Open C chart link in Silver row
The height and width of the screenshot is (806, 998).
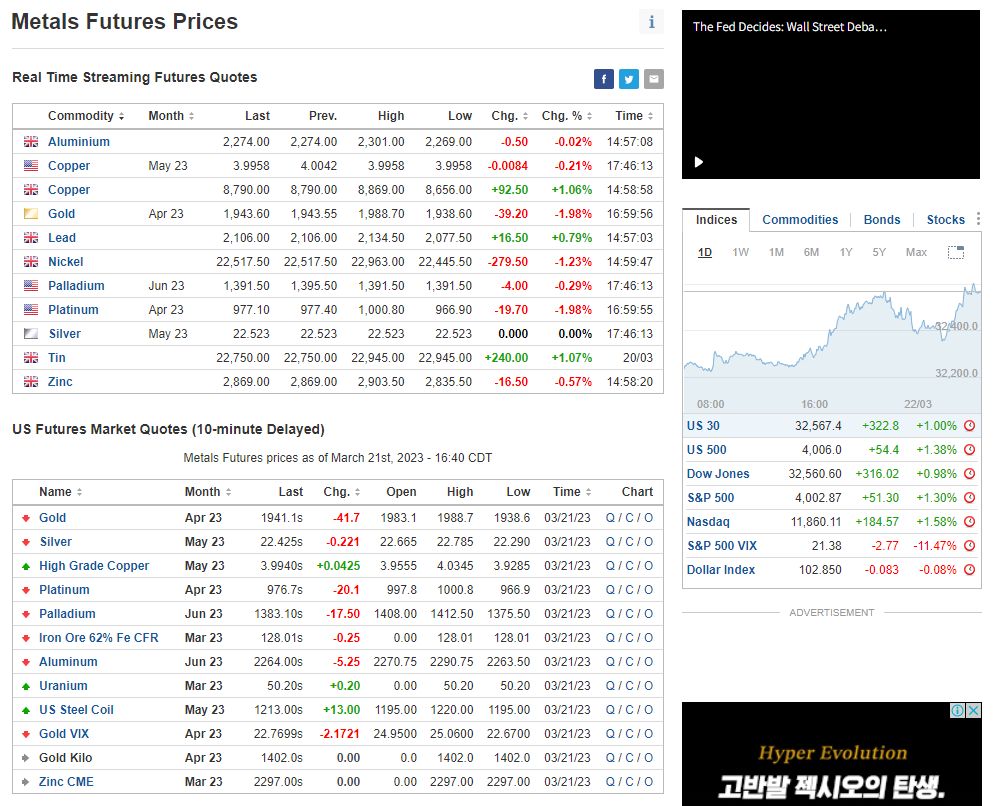[x=629, y=542]
